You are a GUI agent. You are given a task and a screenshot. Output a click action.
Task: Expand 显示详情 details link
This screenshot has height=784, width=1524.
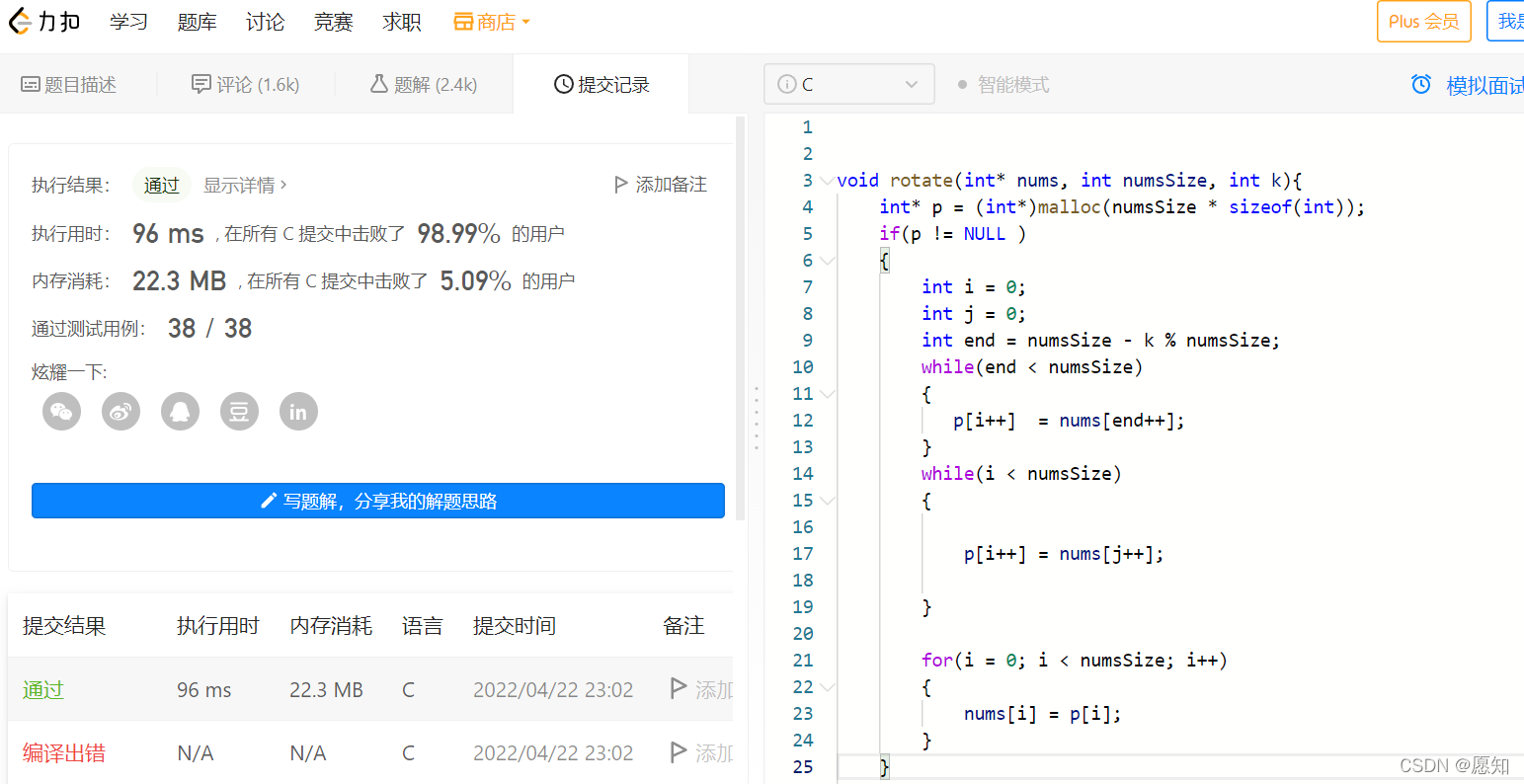(245, 185)
